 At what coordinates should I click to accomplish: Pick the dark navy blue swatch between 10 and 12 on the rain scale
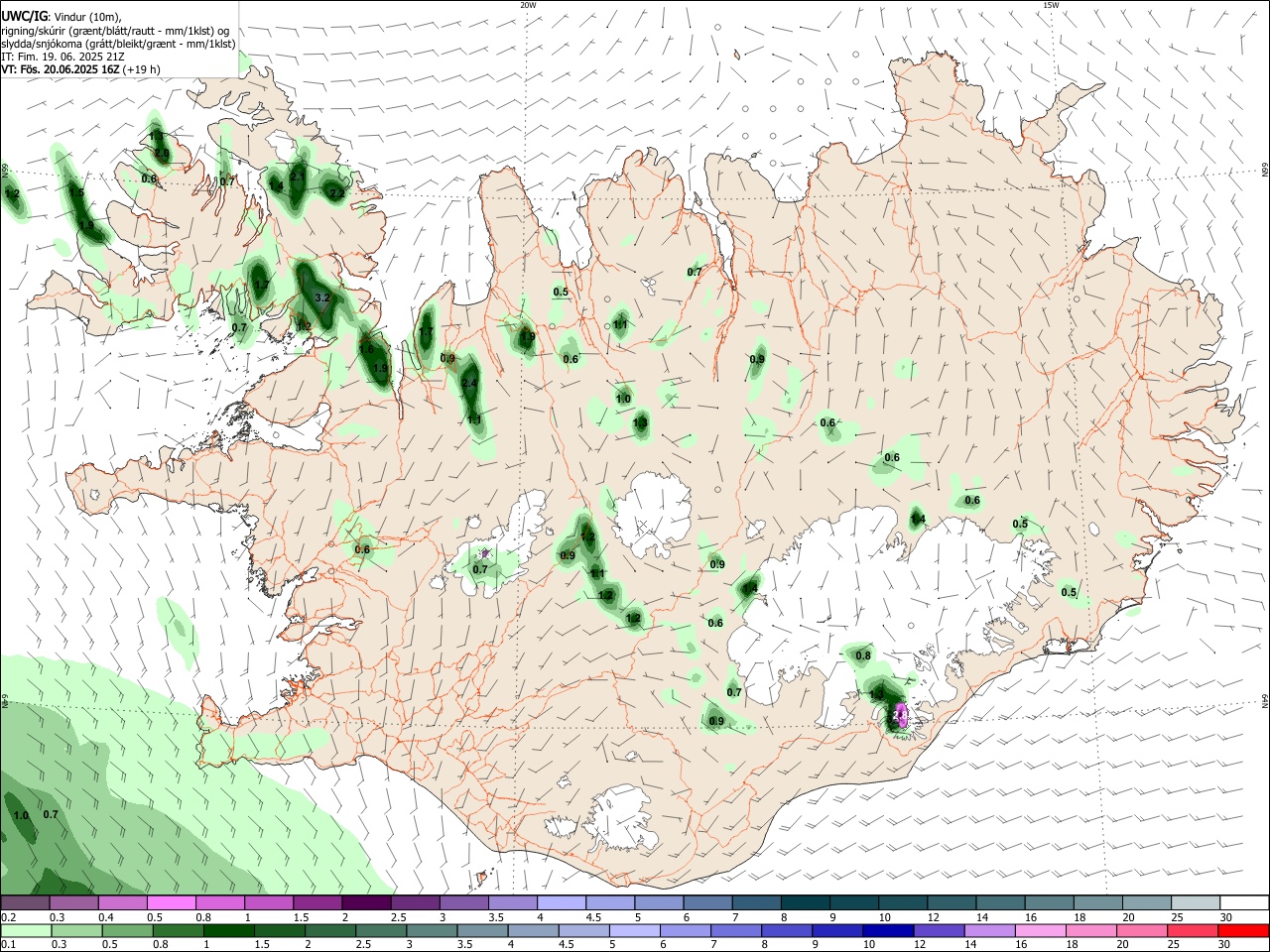887,930
